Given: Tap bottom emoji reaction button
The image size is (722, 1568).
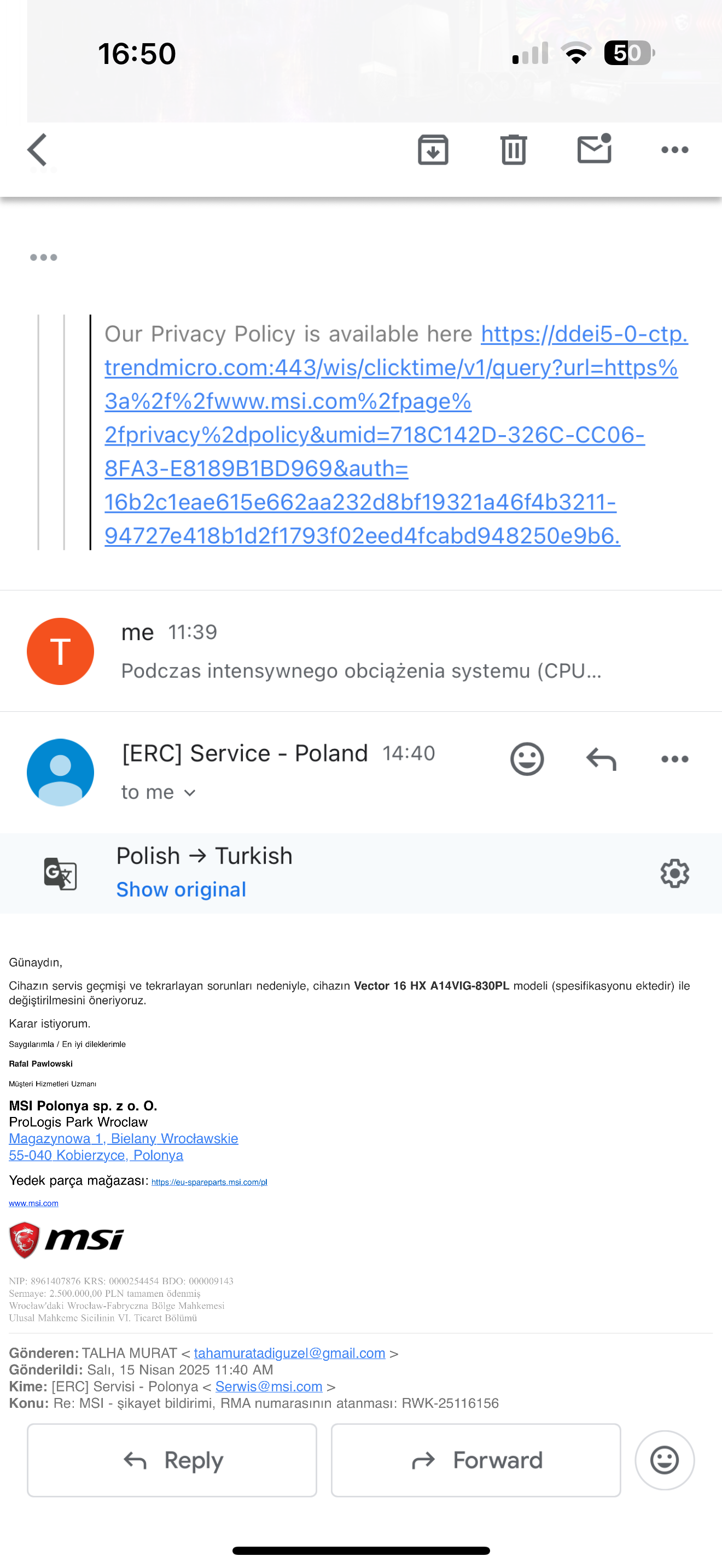Looking at the screenshot, I should tap(664, 1460).
